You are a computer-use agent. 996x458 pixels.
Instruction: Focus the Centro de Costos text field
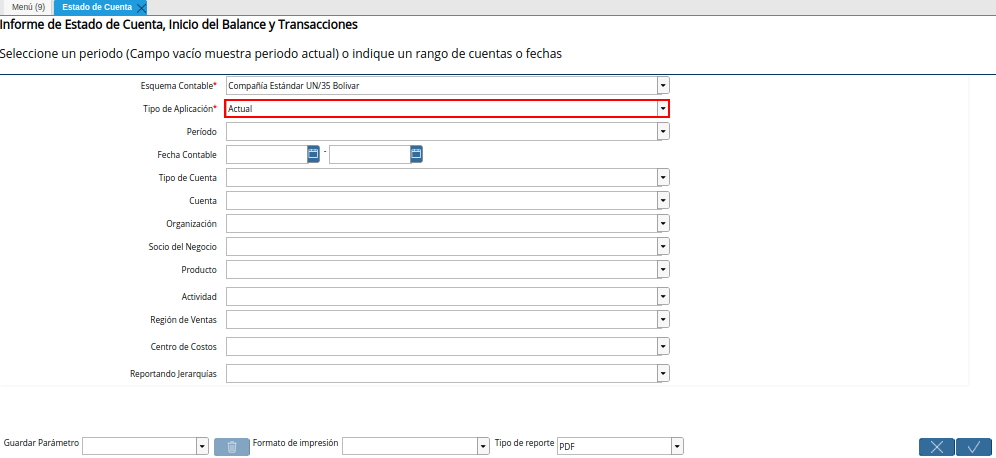click(441, 347)
